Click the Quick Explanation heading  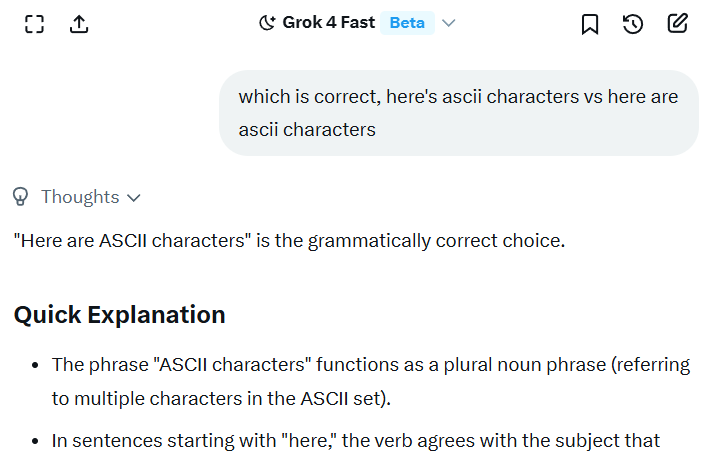click(x=119, y=314)
